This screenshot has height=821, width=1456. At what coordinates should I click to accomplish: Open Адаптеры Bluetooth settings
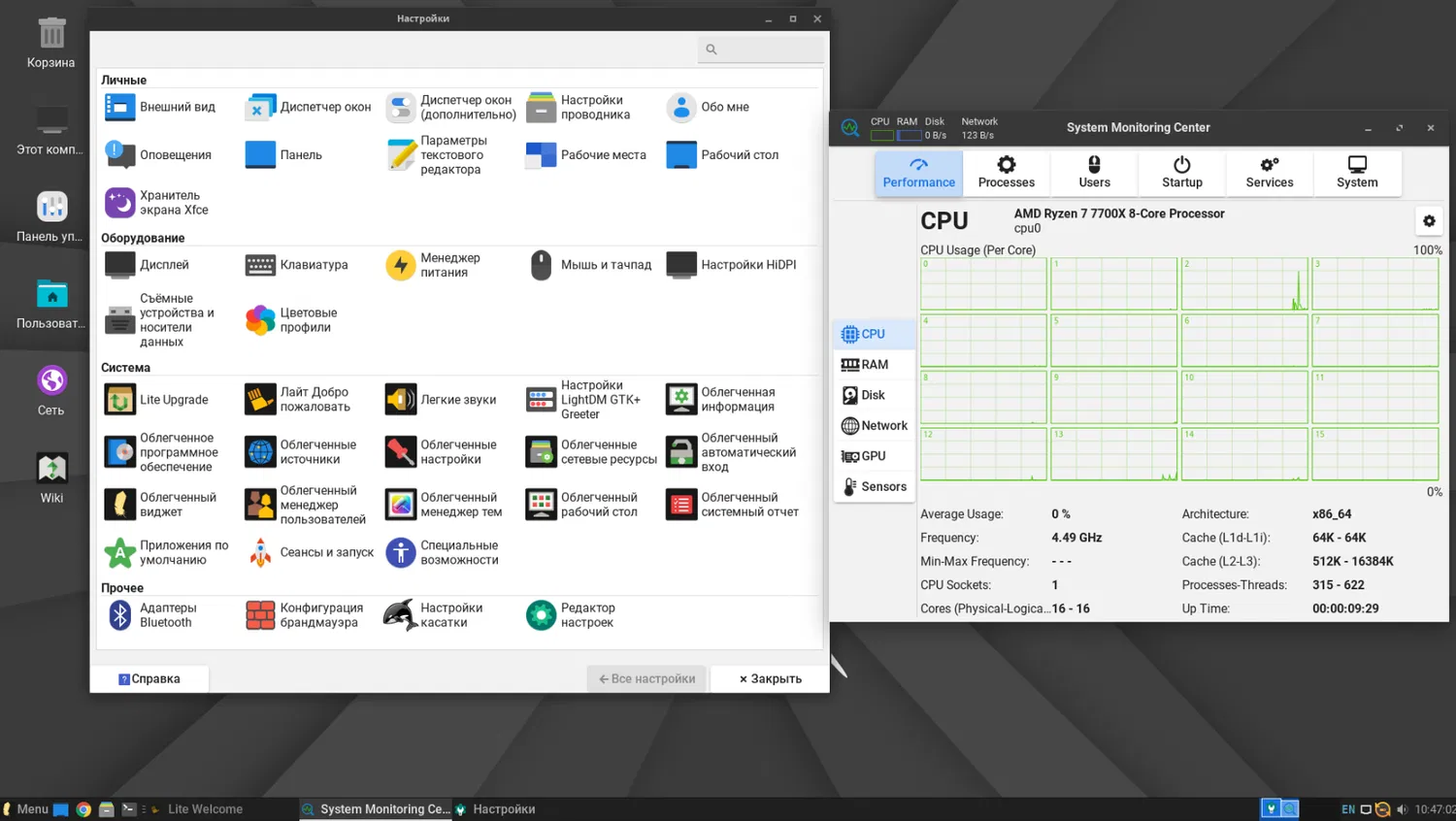151,614
